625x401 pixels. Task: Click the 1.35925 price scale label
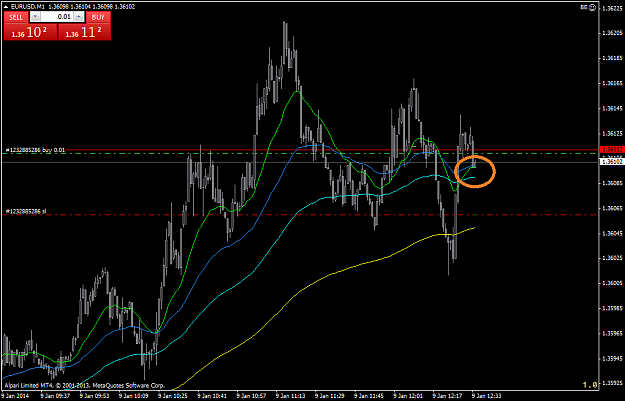point(613,383)
